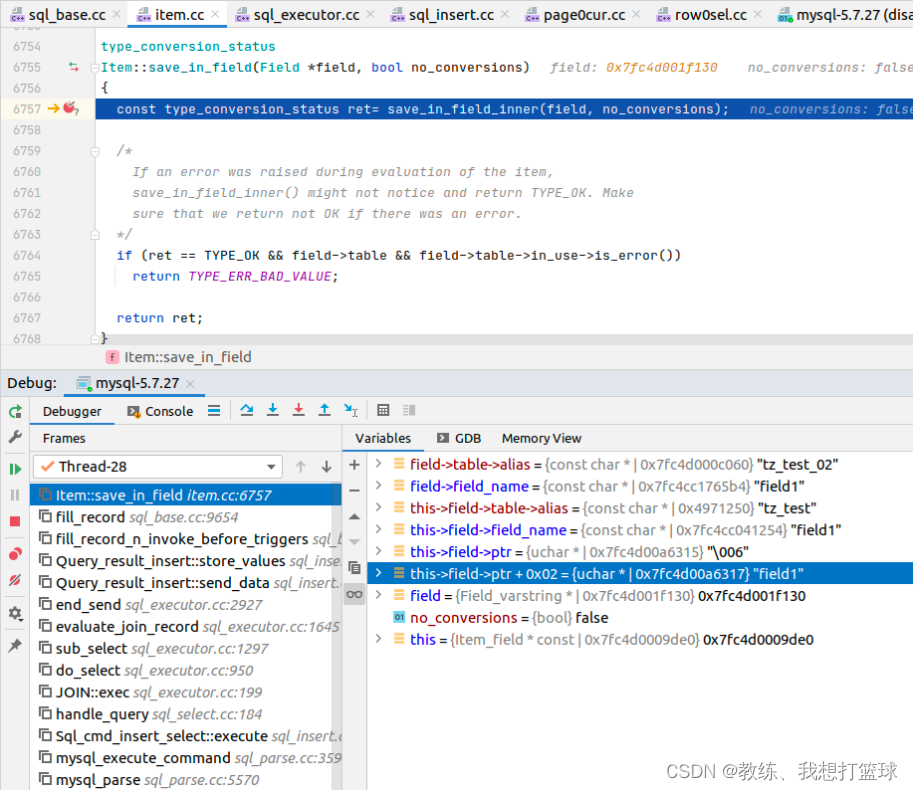
Task: Click Run to Cursor icon
Action: (350, 410)
